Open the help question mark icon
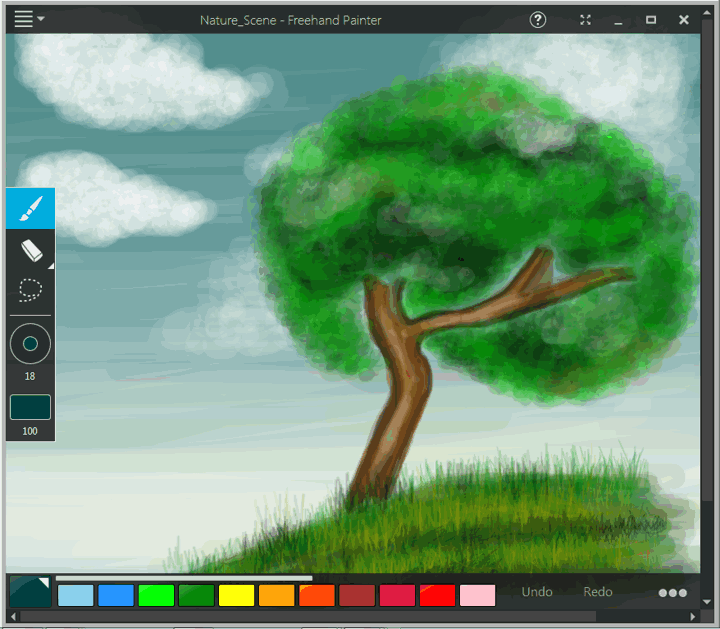The width and height of the screenshot is (720, 629). coord(538,20)
